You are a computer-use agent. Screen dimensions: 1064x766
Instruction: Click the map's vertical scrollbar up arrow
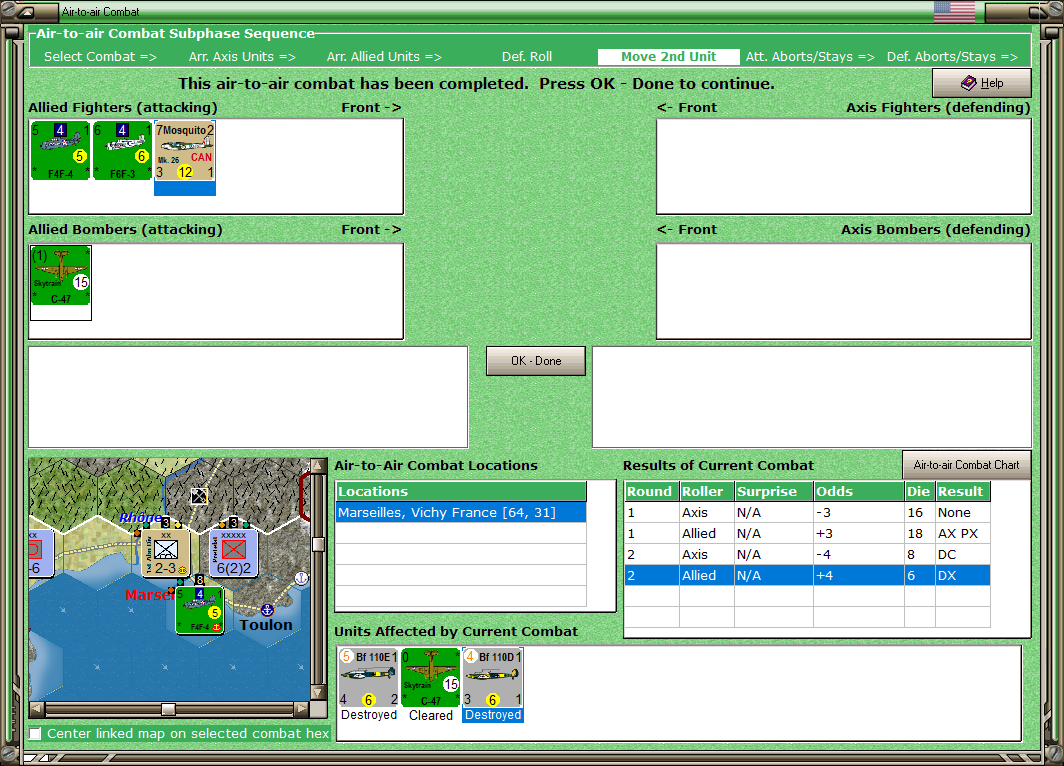click(x=317, y=466)
